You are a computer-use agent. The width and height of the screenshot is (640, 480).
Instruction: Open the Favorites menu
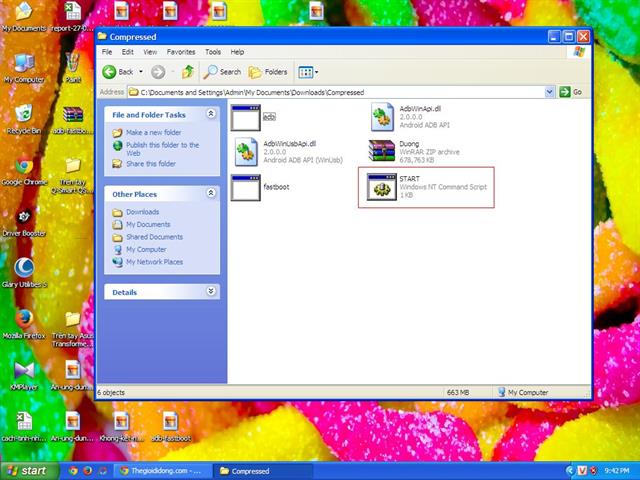pyautogui.click(x=181, y=52)
